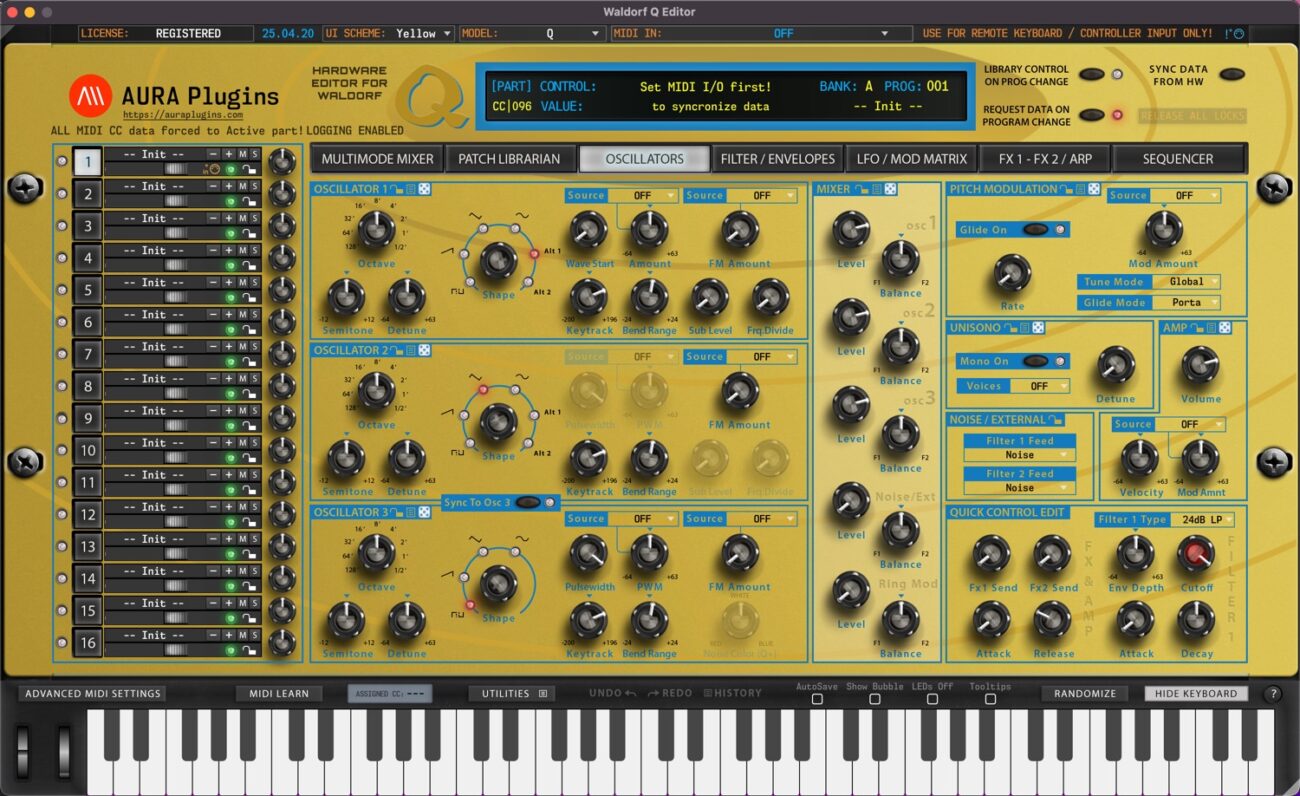Click the Unisono section menu list icon
The height and width of the screenshot is (796, 1300).
coord(1023,328)
